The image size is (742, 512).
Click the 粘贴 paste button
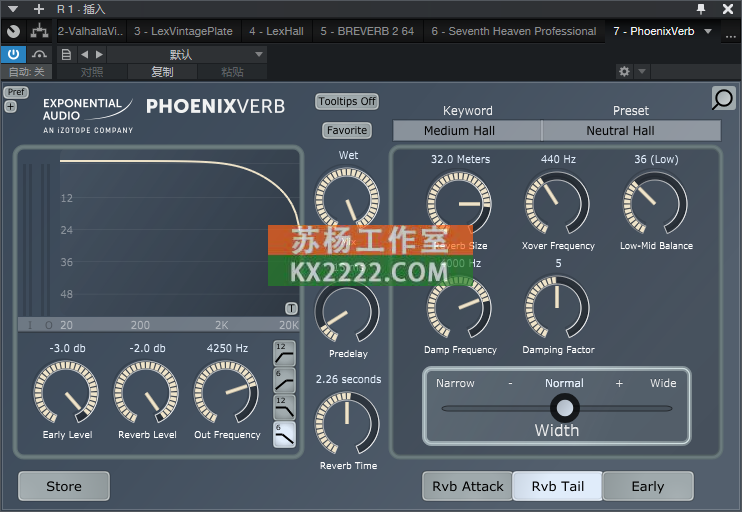click(x=232, y=72)
